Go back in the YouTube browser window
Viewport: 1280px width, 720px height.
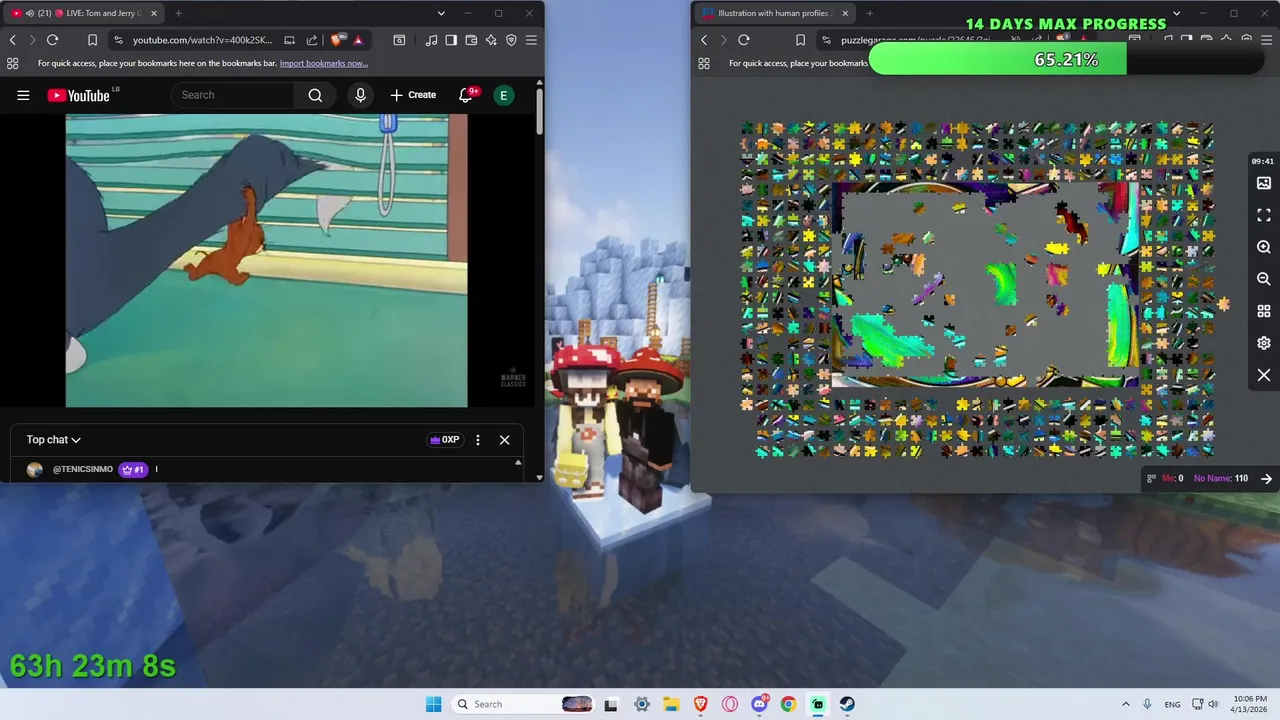pos(13,40)
